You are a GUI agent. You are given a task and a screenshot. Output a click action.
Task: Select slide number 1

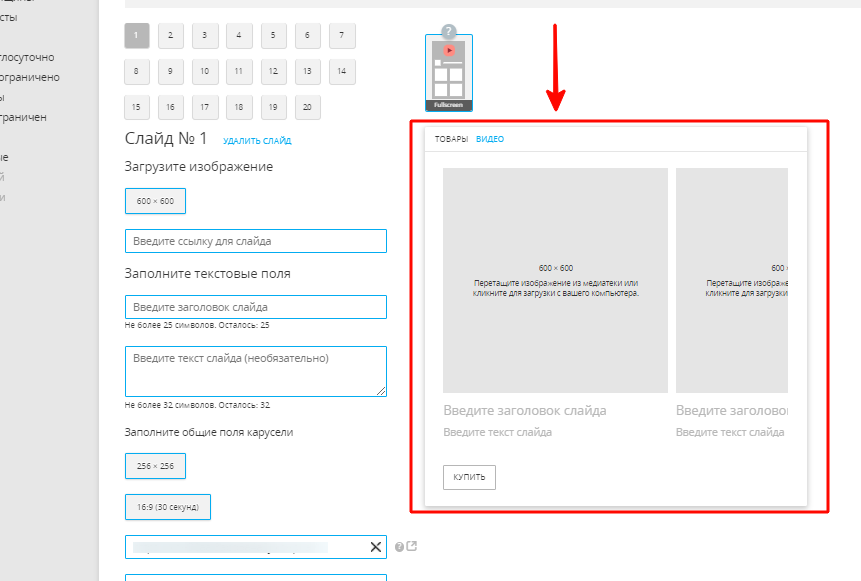click(137, 36)
